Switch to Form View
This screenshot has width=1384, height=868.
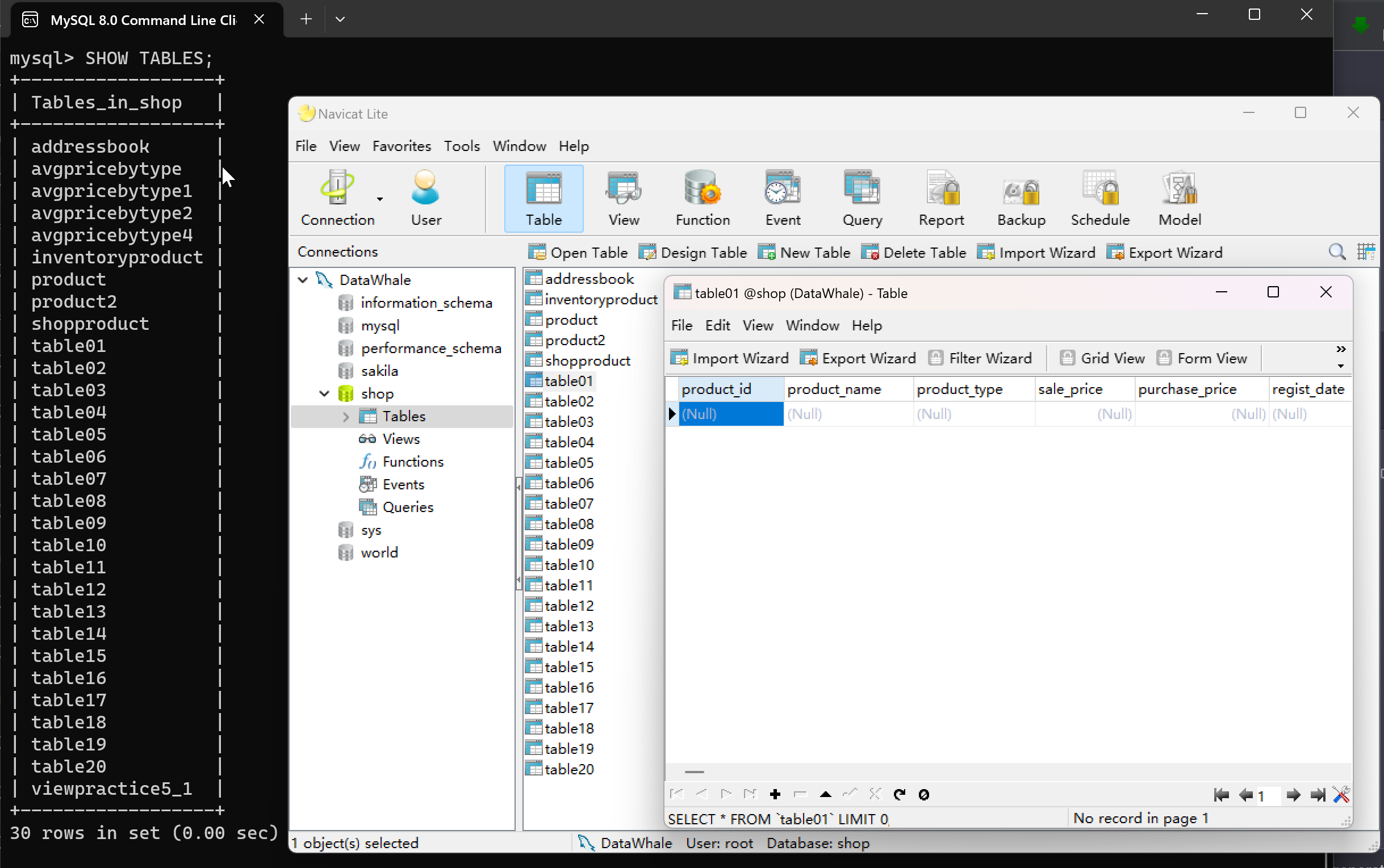pyautogui.click(x=1202, y=358)
